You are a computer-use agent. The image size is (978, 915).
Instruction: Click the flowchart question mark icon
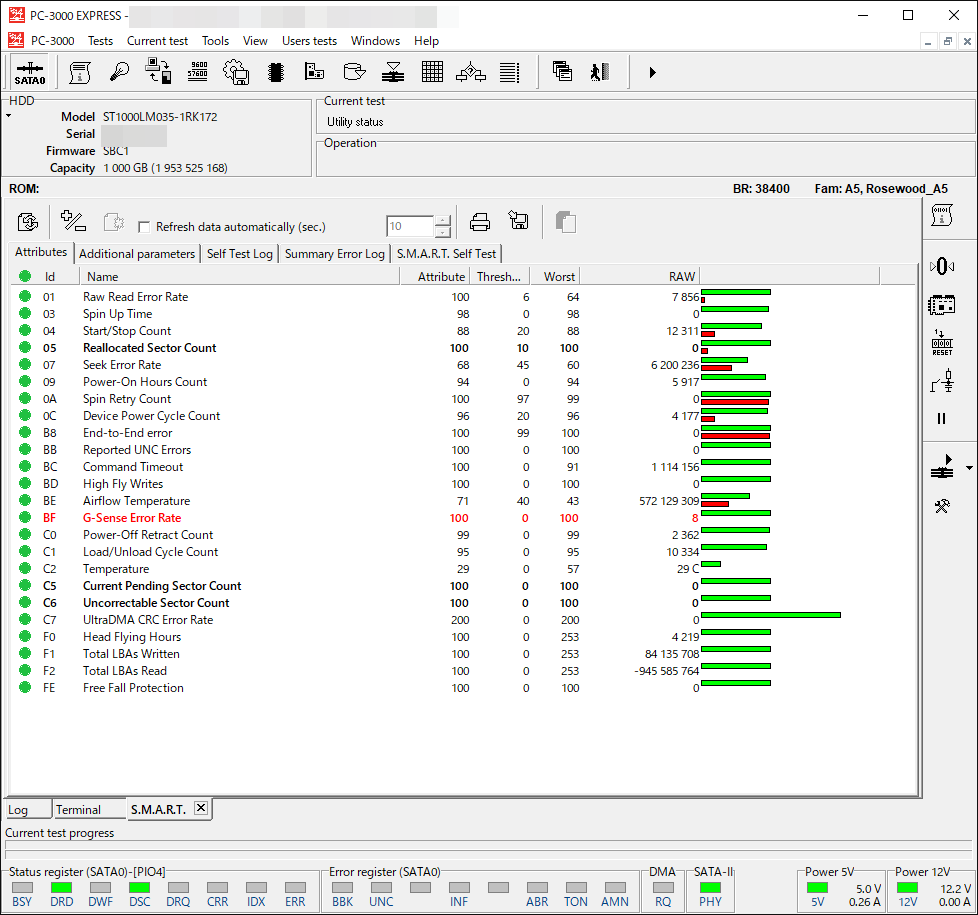coord(471,72)
